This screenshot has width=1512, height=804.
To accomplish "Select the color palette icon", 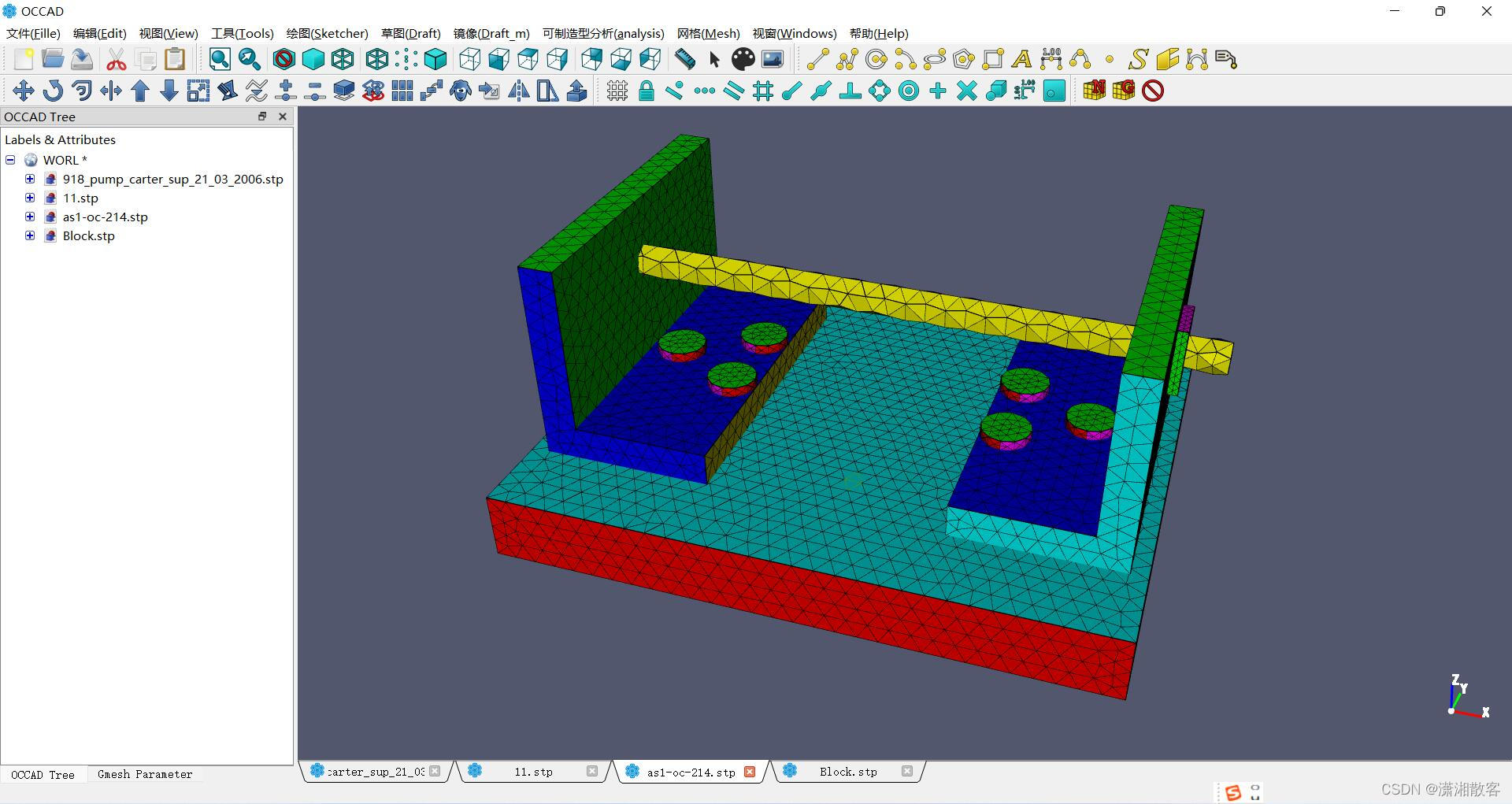I will 743,59.
